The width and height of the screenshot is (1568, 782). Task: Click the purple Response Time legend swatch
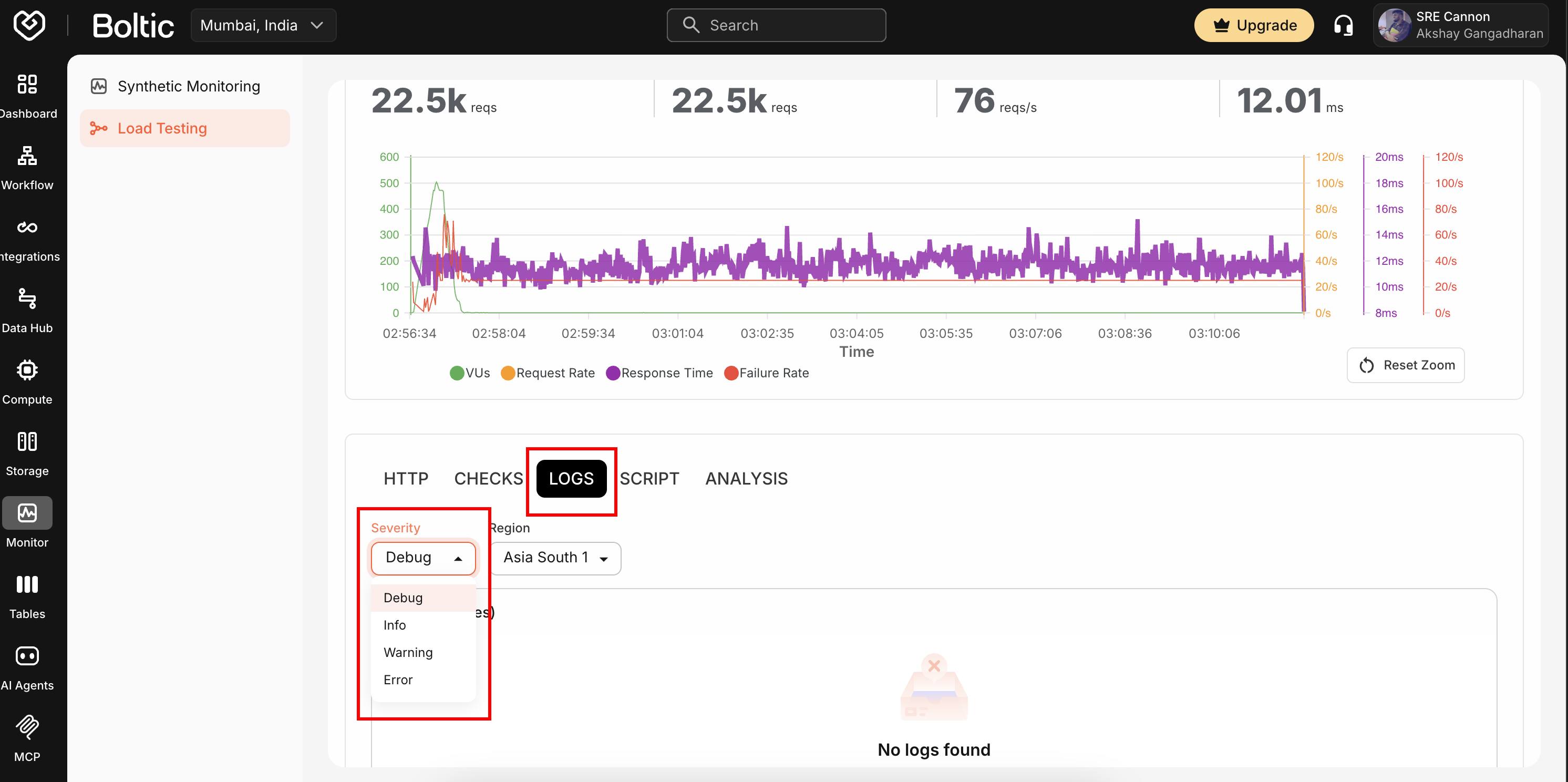click(614, 373)
